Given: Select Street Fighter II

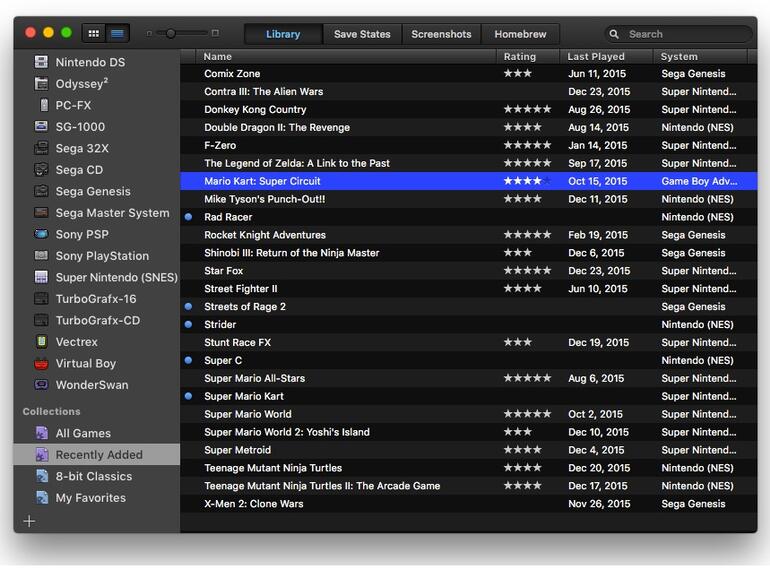Looking at the screenshot, I should tap(468, 288).
